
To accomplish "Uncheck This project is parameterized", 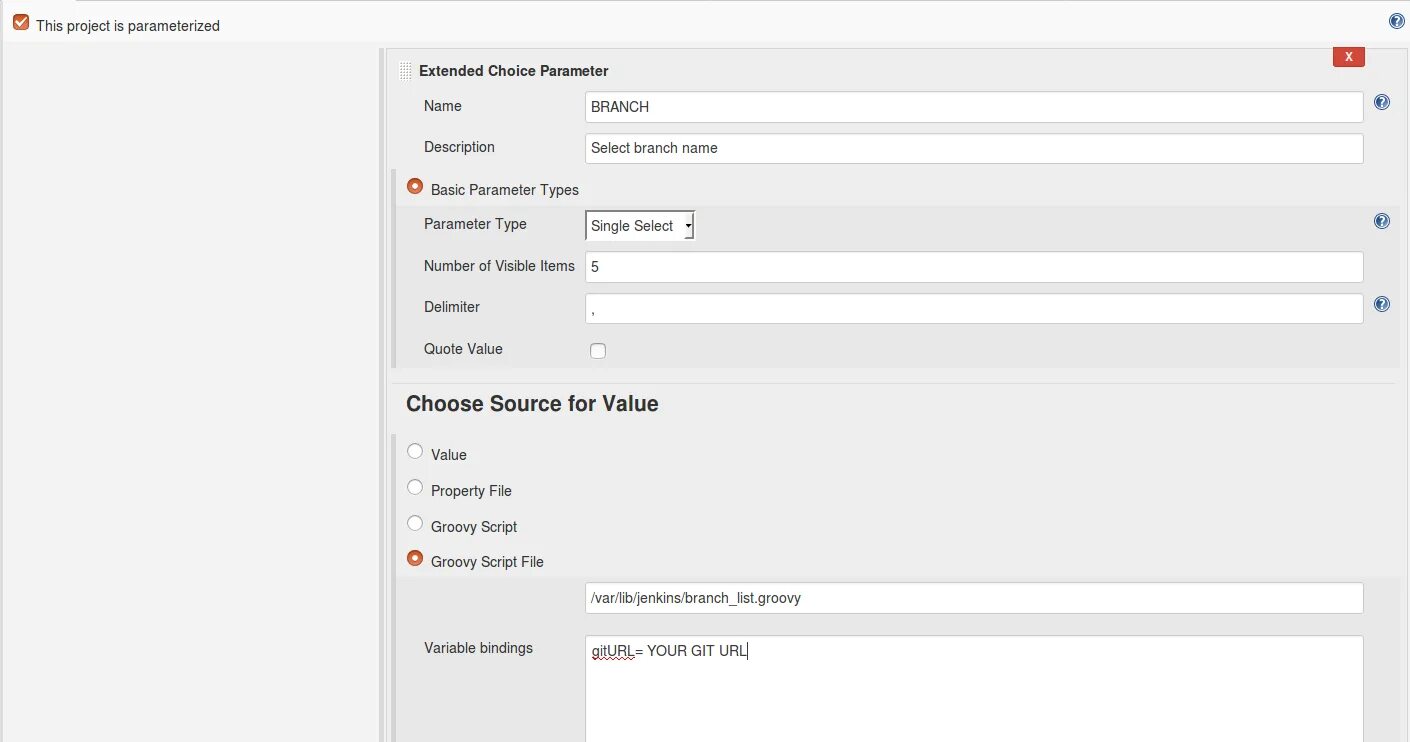I will pos(21,22).
